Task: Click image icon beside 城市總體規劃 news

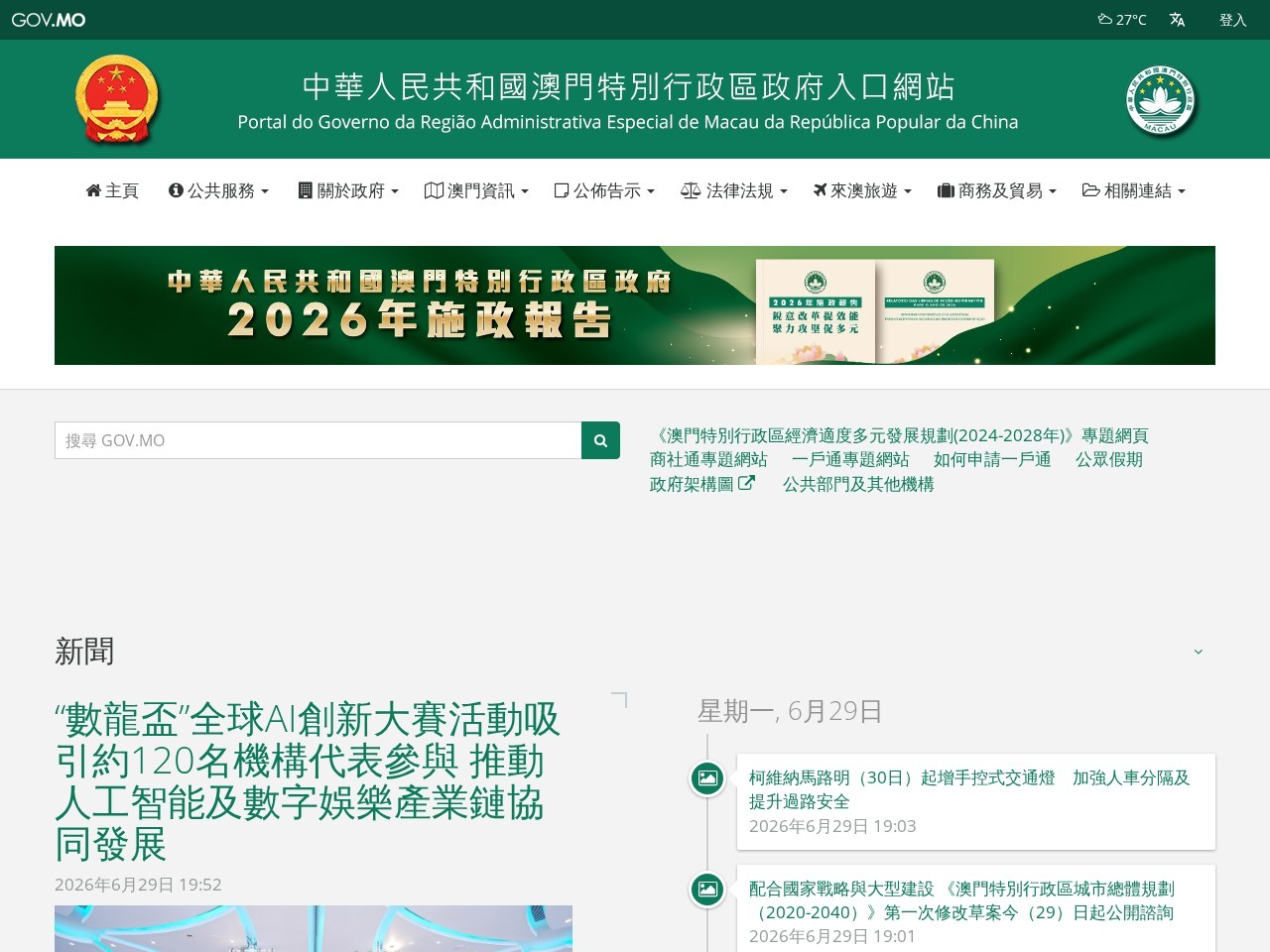Action: [707, 889]
